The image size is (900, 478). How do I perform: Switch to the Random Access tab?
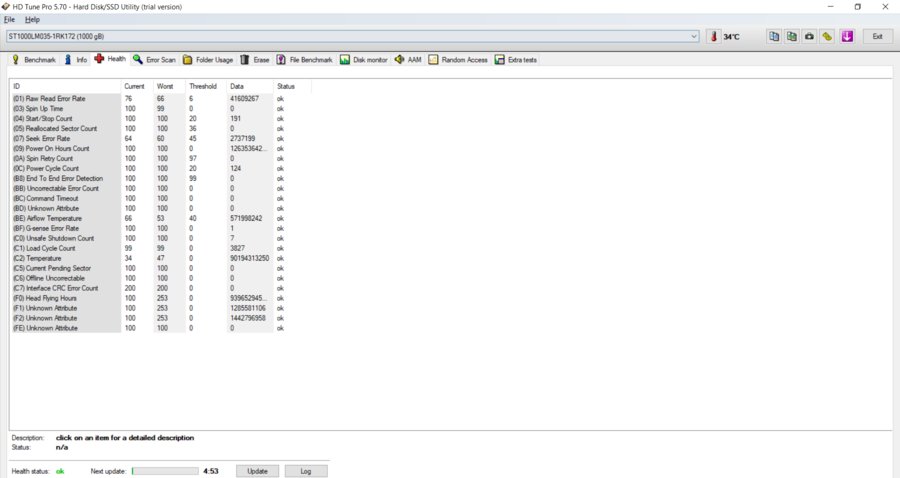[x=458, y=60]
